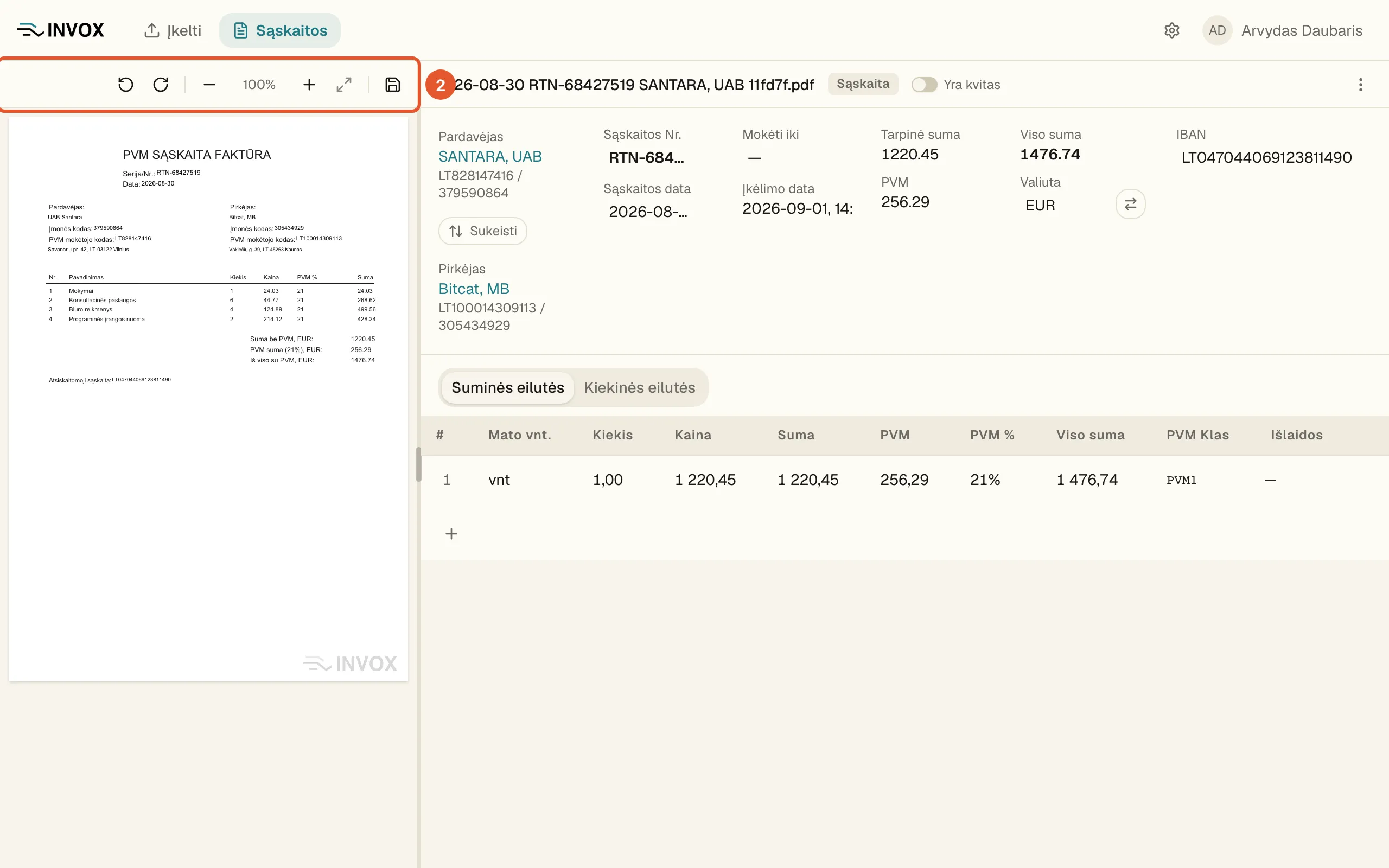Click the Išlaidos column header
The height and width of the screenshot is (868, 1389).
coord(1297,435)
